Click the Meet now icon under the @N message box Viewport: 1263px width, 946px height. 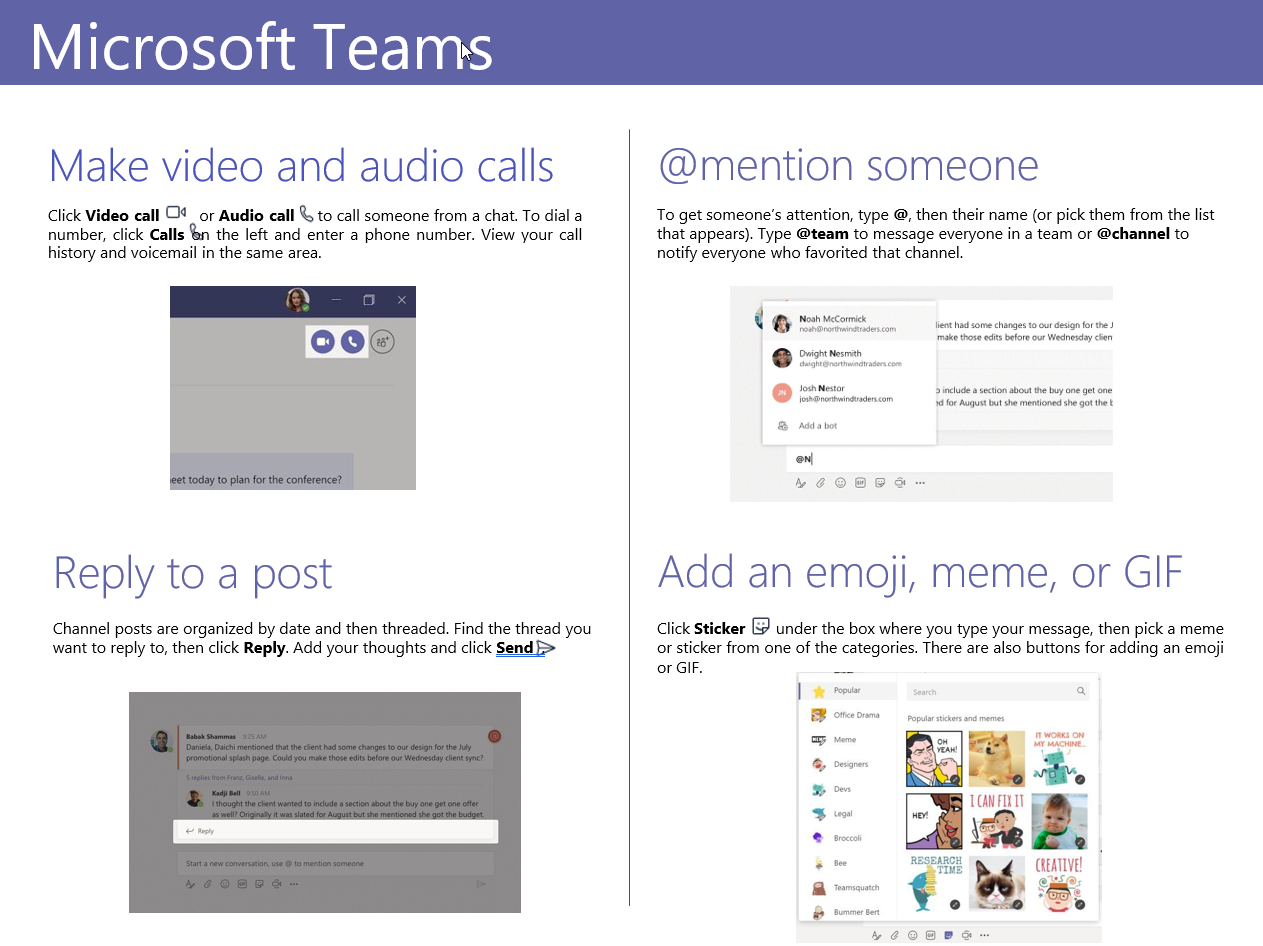click(900, 482)
